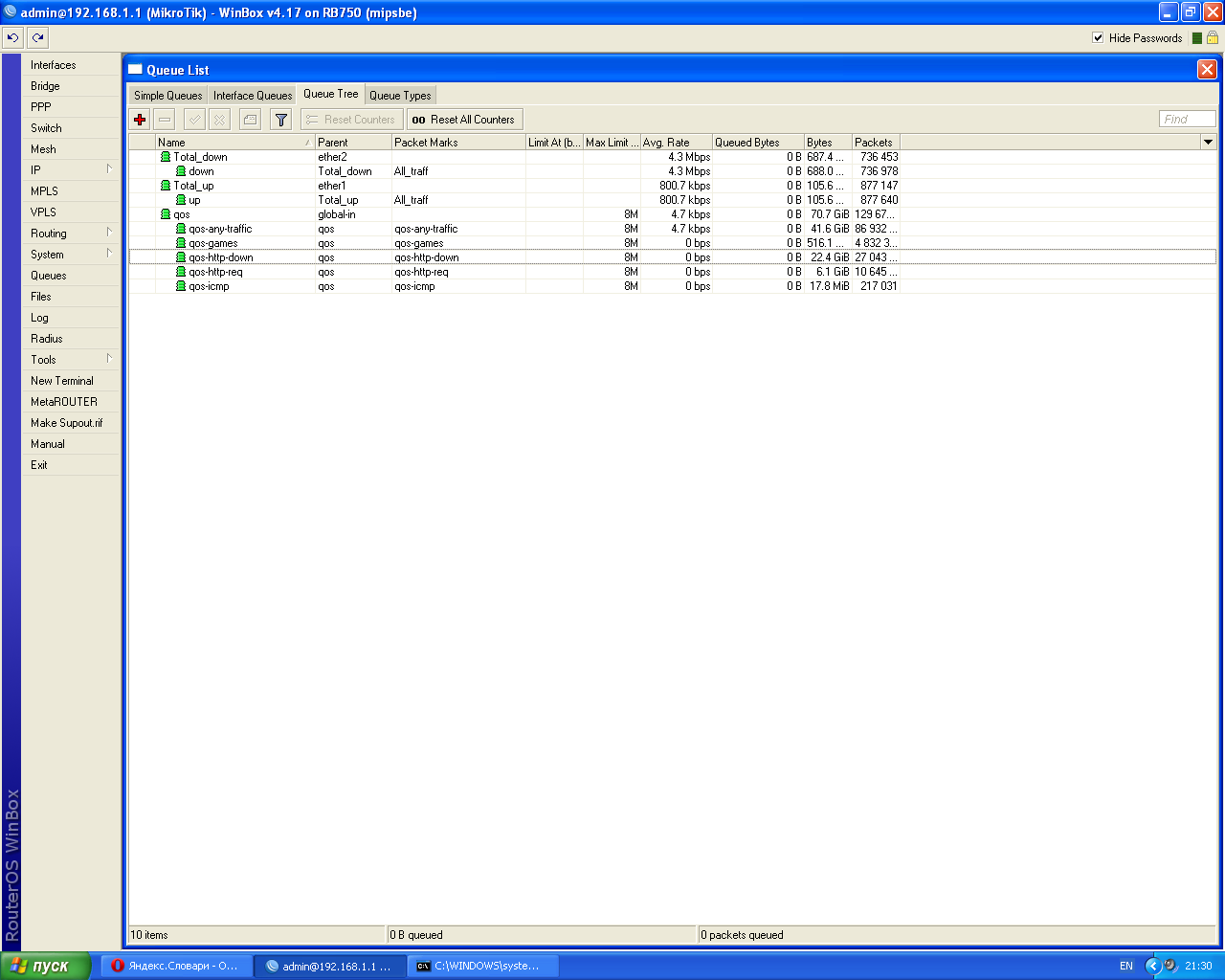Click the taskbar clock showing 21:30

(x=1198, y=967)
